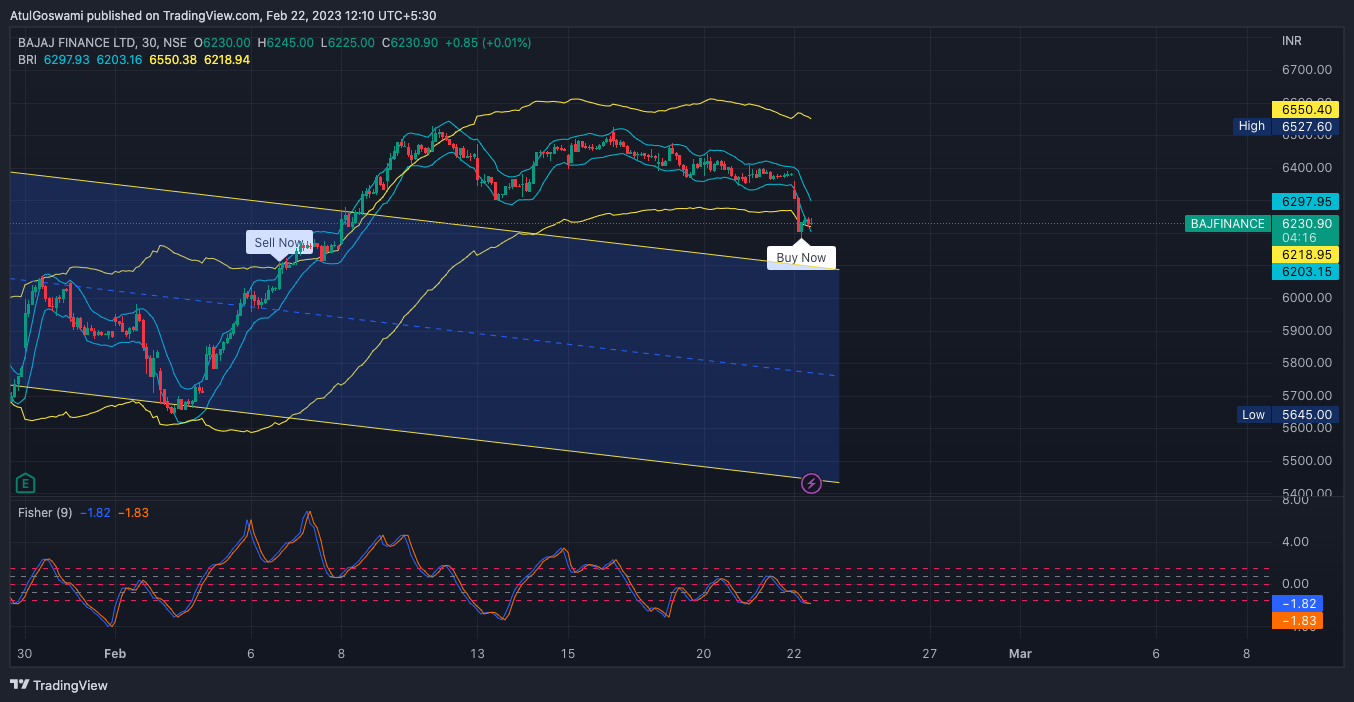Click the cyan 6297.95 price label

(1304, 201)
